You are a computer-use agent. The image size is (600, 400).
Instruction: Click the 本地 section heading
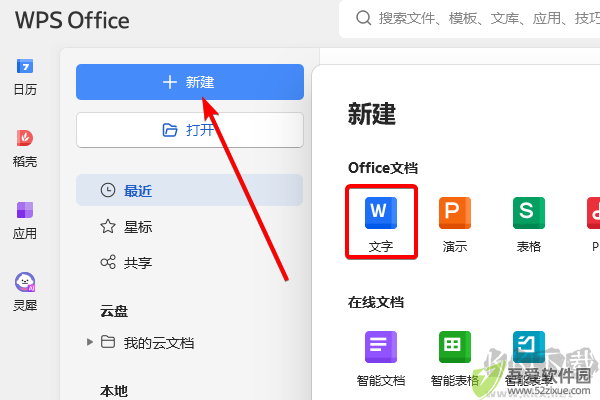[114, 391]
